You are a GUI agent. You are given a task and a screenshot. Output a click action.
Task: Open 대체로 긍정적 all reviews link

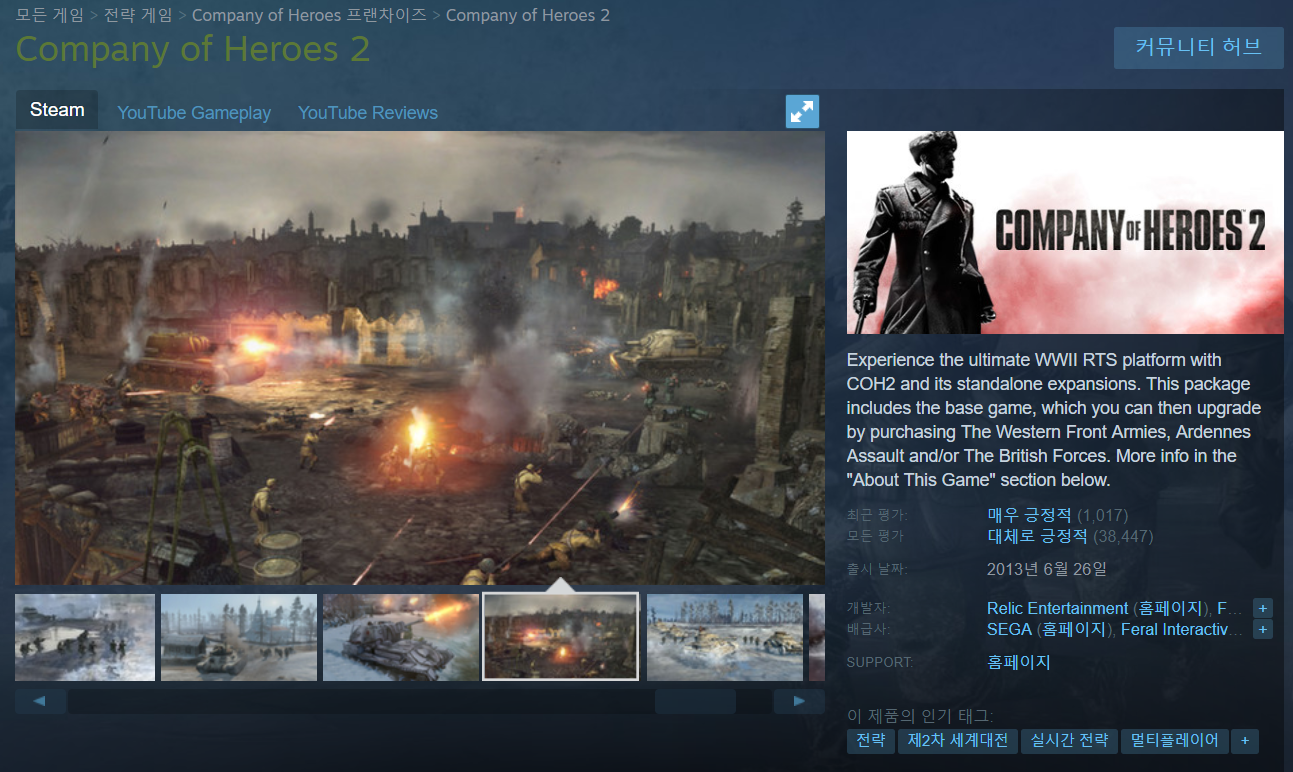[1037, 536]
